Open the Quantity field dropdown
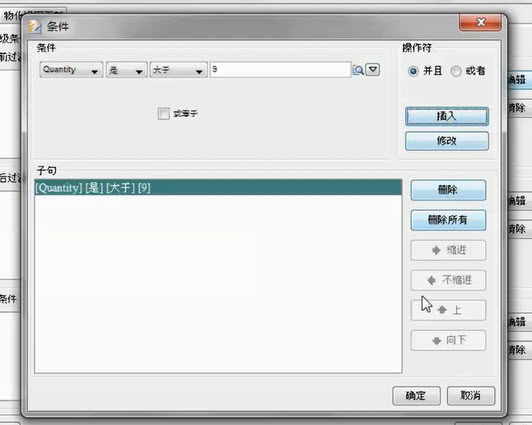 coord(71,70)
